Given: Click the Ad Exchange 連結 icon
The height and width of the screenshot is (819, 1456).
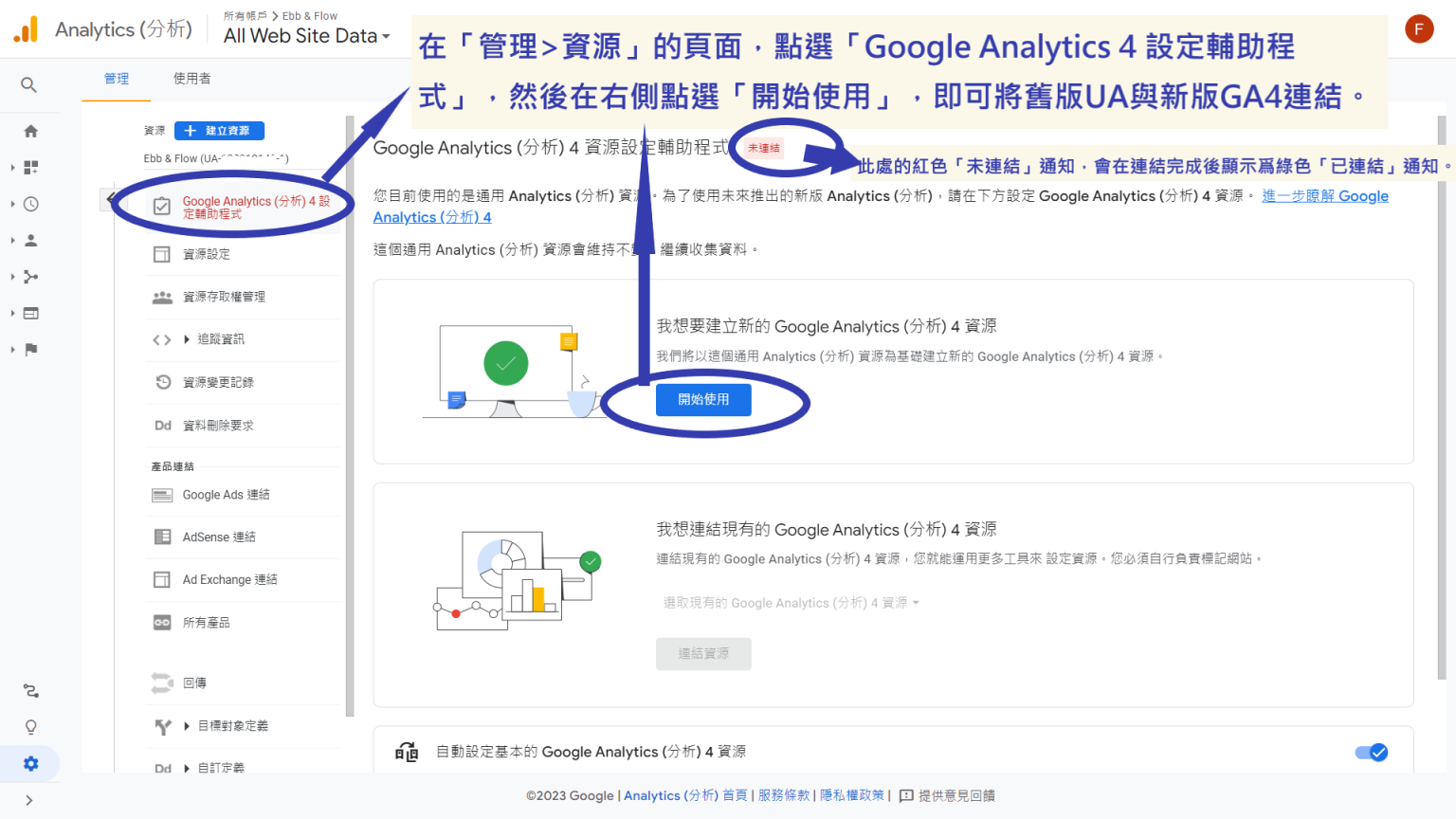Looking at the screenshot, I should (x=162, y=579).
